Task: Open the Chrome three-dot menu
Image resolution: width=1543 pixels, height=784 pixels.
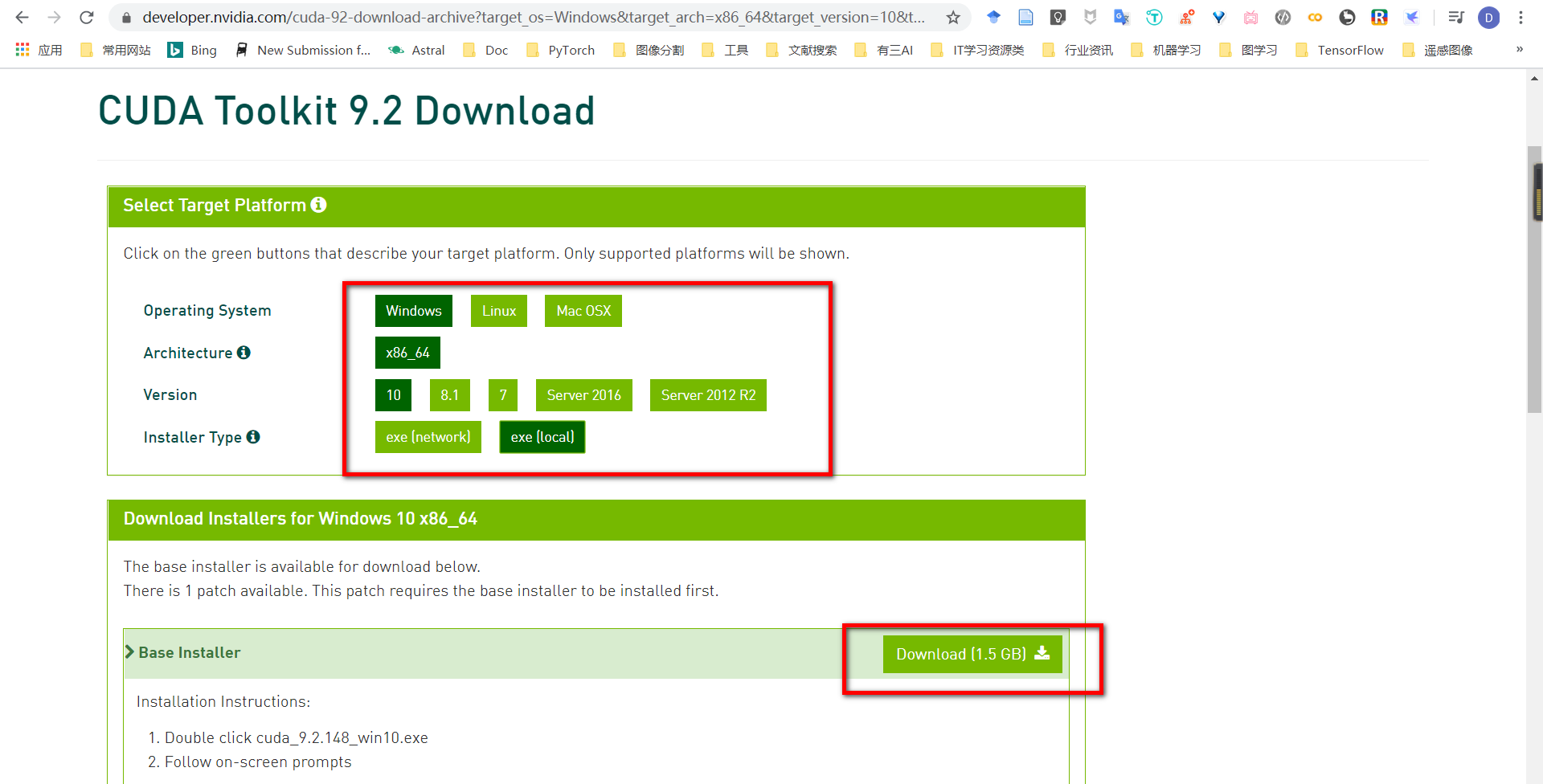Action: coord(1520,17)
